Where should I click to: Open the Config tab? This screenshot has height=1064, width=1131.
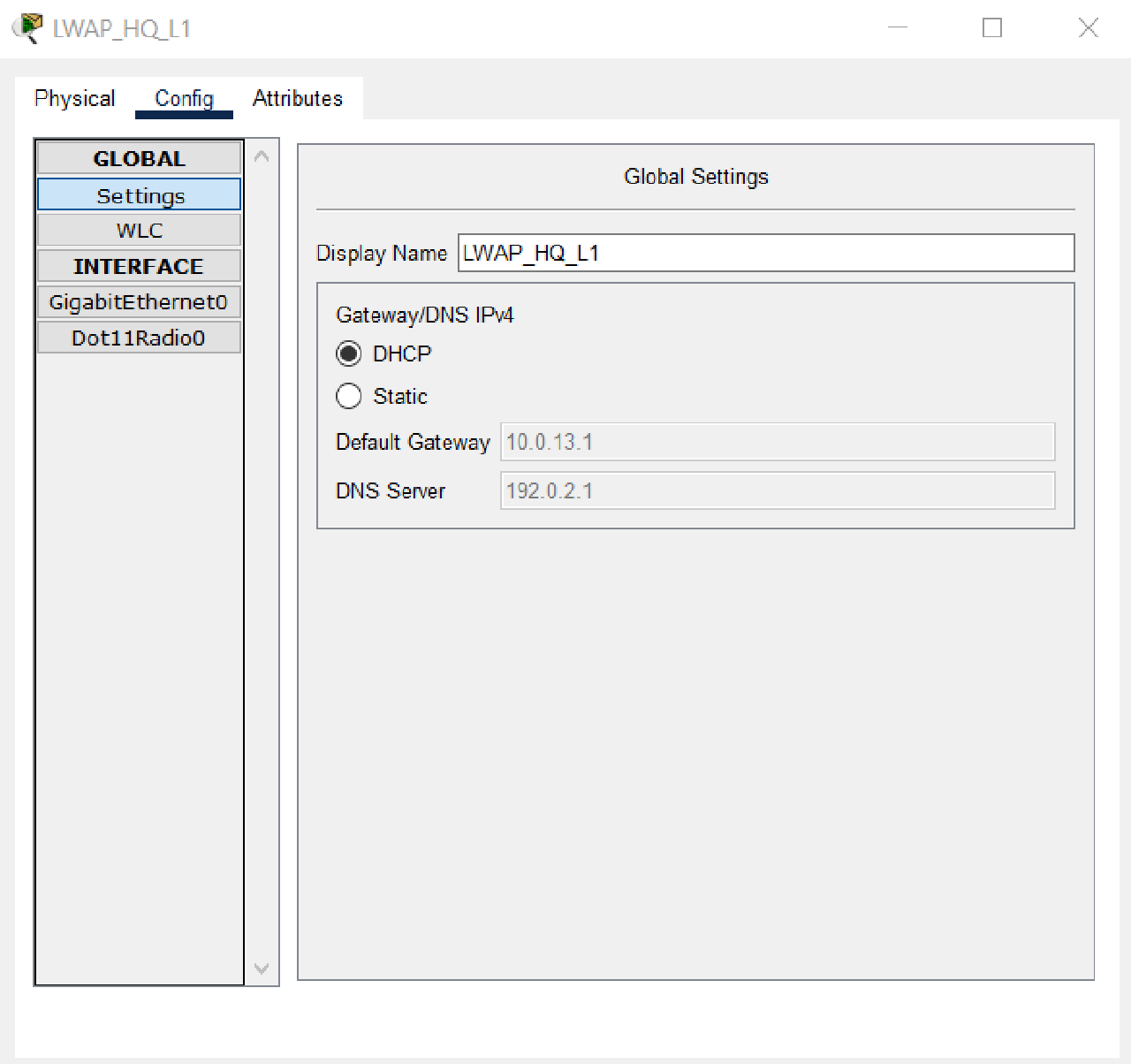pyautogui.click(x=183, y=98)
